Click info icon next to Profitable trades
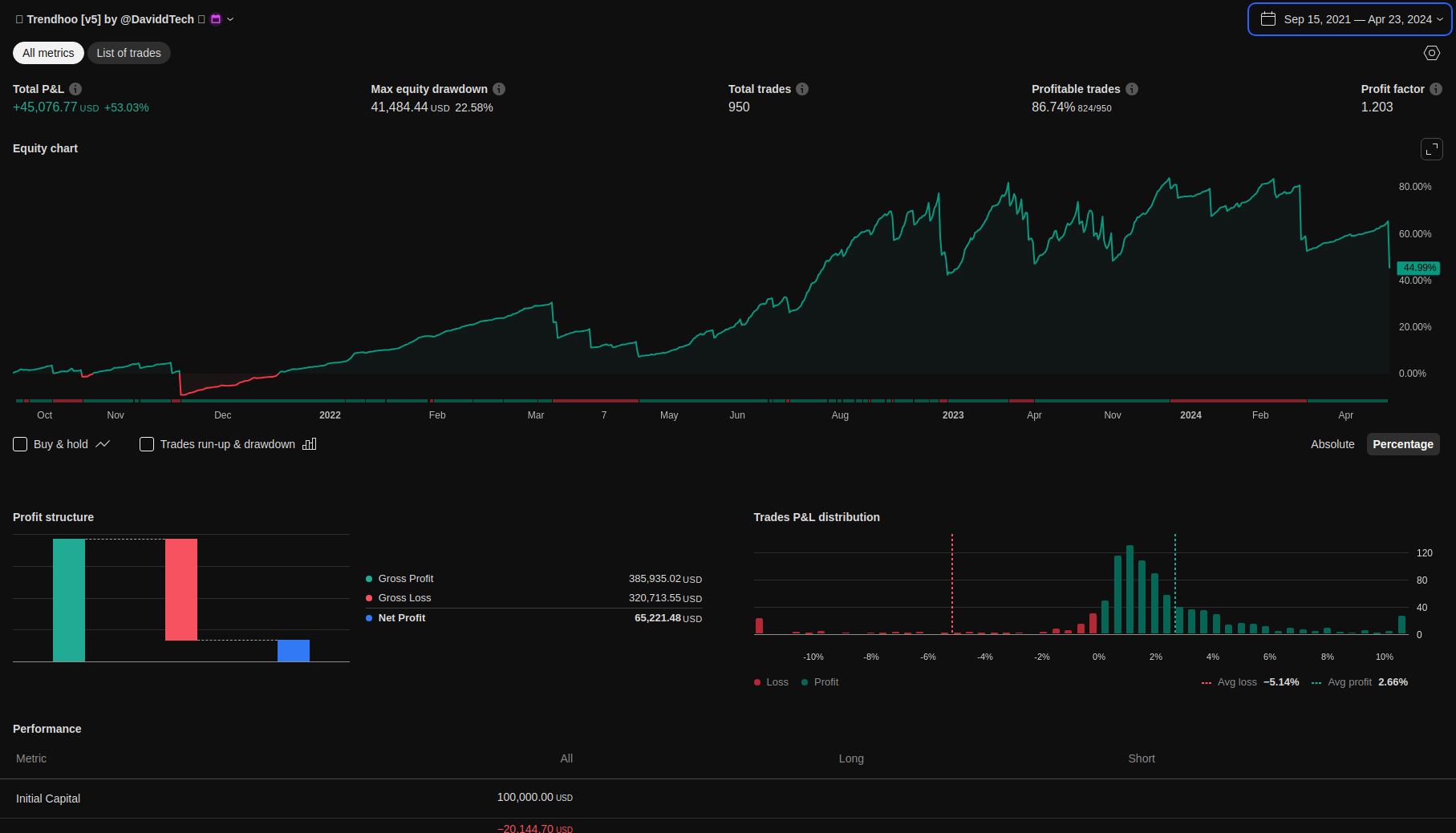 click(1132, 89)
